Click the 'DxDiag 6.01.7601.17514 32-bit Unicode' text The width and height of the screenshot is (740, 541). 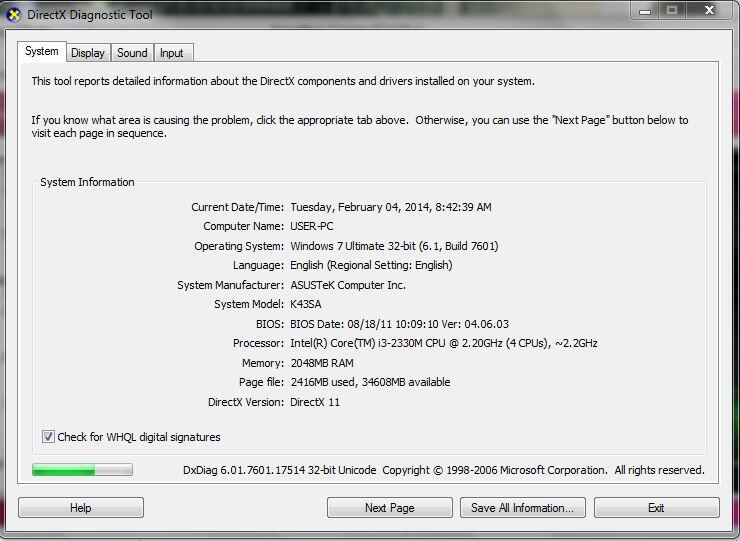(279, 470)
